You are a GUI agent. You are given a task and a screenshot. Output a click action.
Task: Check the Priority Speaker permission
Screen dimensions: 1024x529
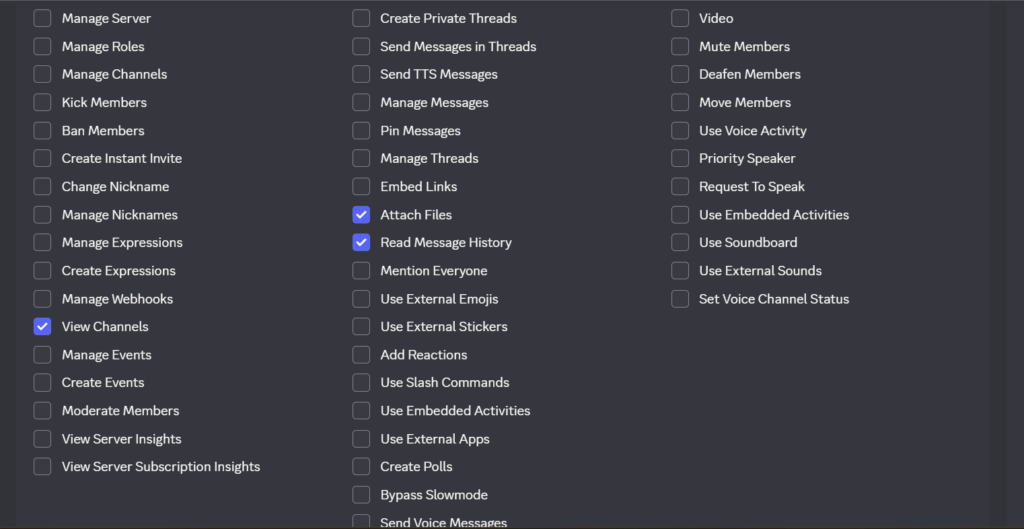(680, 158)
